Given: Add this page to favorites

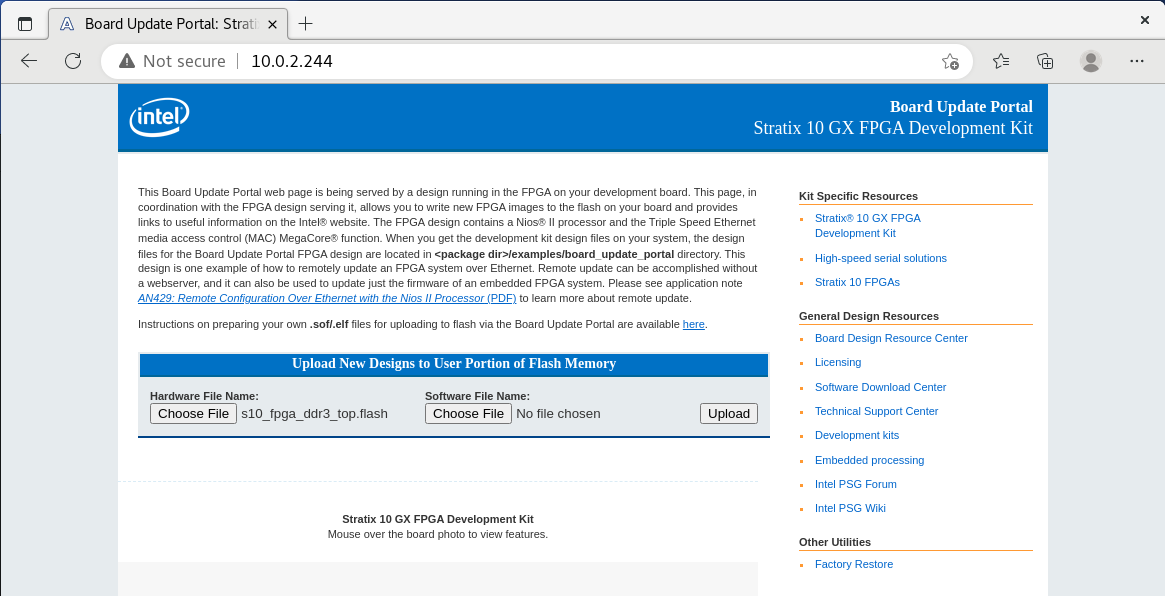Looking at the screenshot, I should [x=948, y=61].
